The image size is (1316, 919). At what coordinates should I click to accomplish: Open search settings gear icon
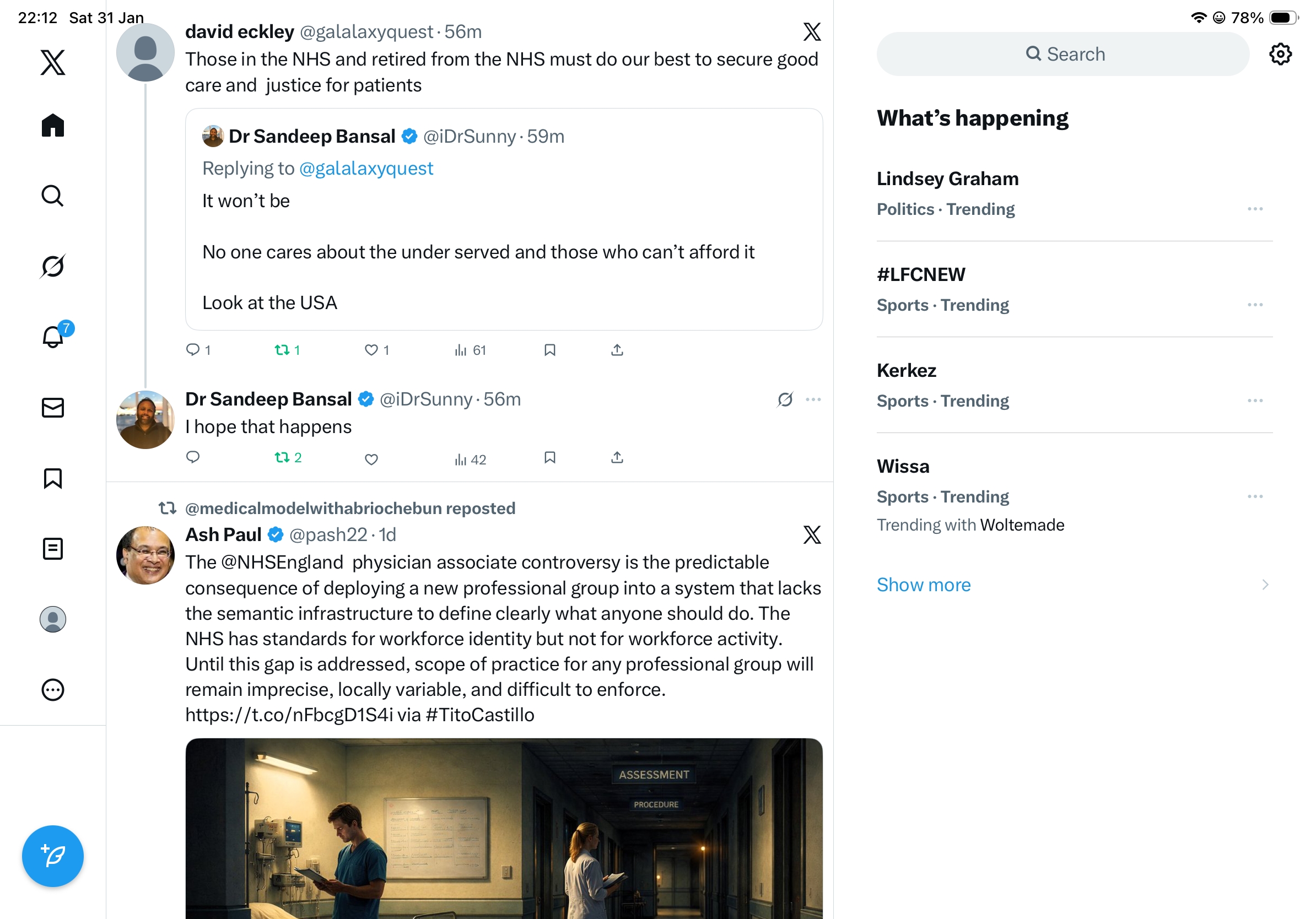[1280, 55]
